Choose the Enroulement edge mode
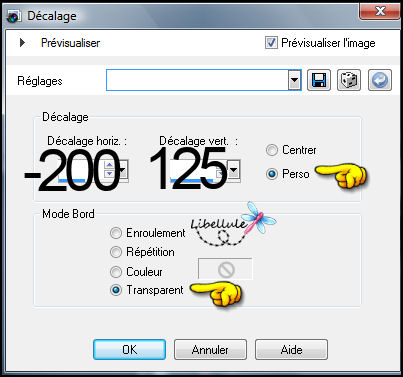The width and height of the screenshot is (403, 377). tap(116, 233)
